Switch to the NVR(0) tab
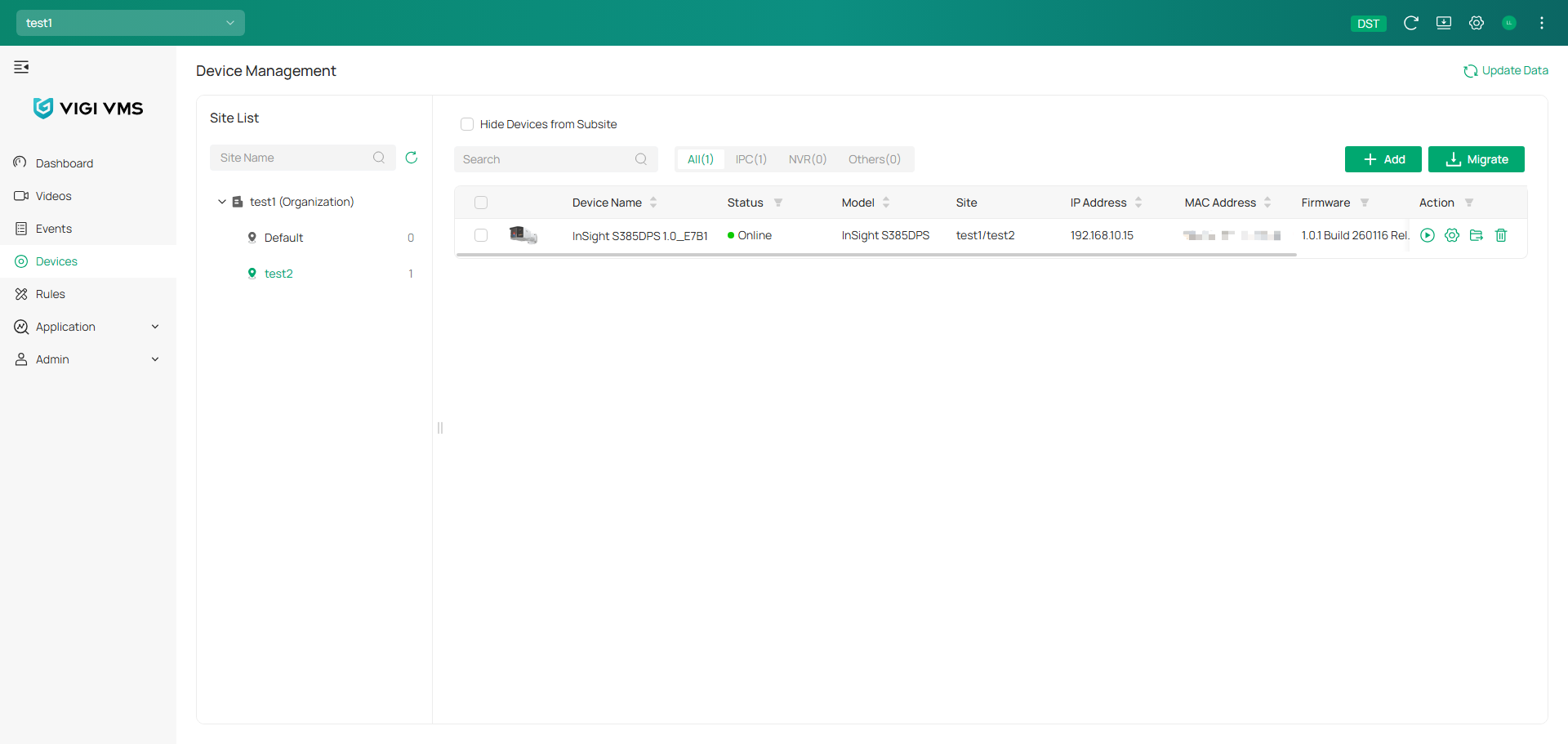 click(808, 159)
